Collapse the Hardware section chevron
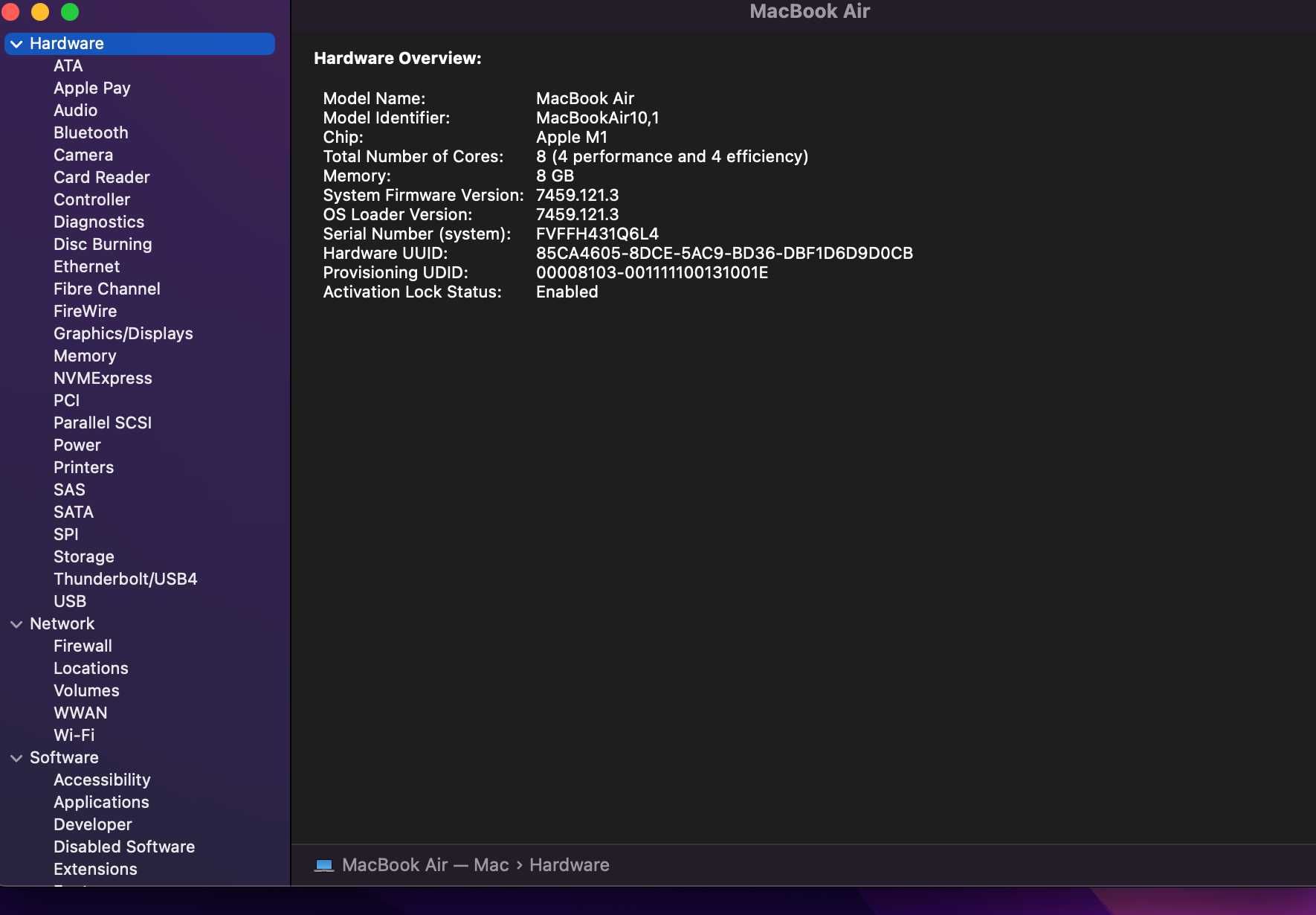 (16, 44)
